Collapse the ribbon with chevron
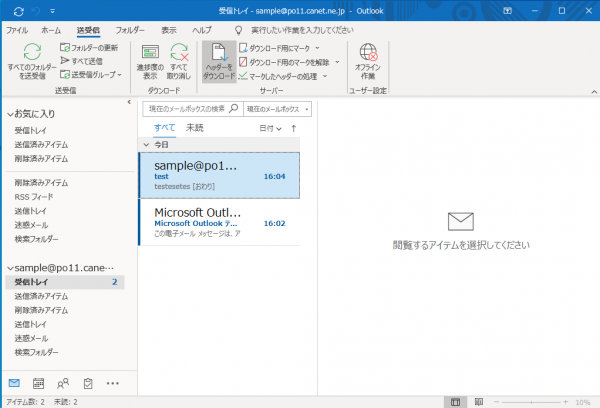Image resolution: width=600 pixels, height=408 pixels. pos(594,92)
